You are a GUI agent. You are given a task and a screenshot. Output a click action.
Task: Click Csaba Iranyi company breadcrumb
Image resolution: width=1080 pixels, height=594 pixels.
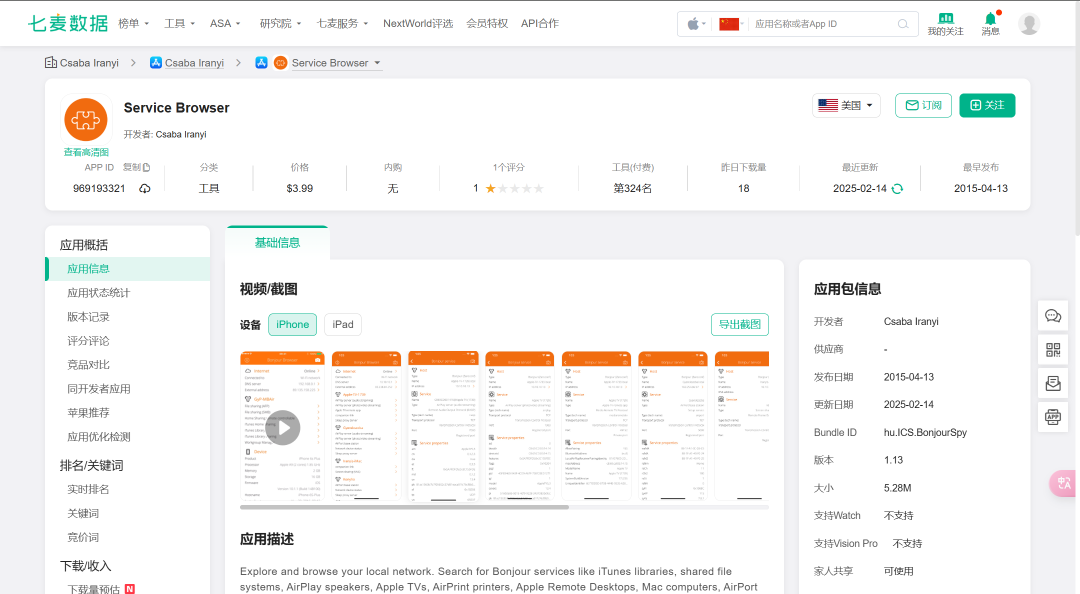(x=82, y=63)
